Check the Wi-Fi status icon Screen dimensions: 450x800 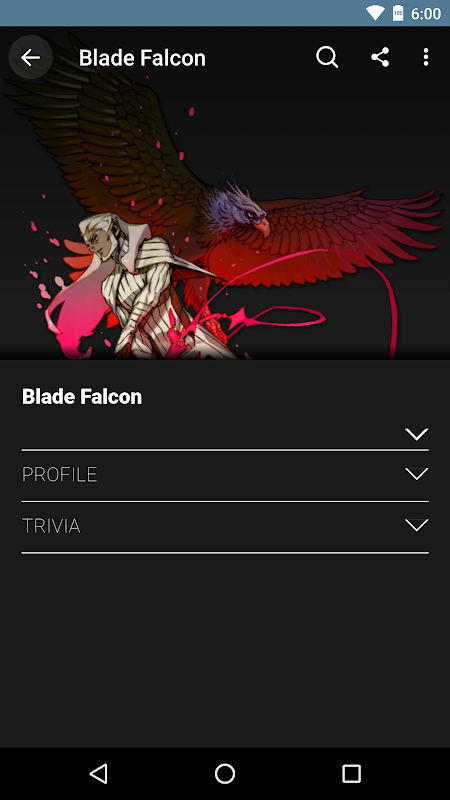point(375,13)
